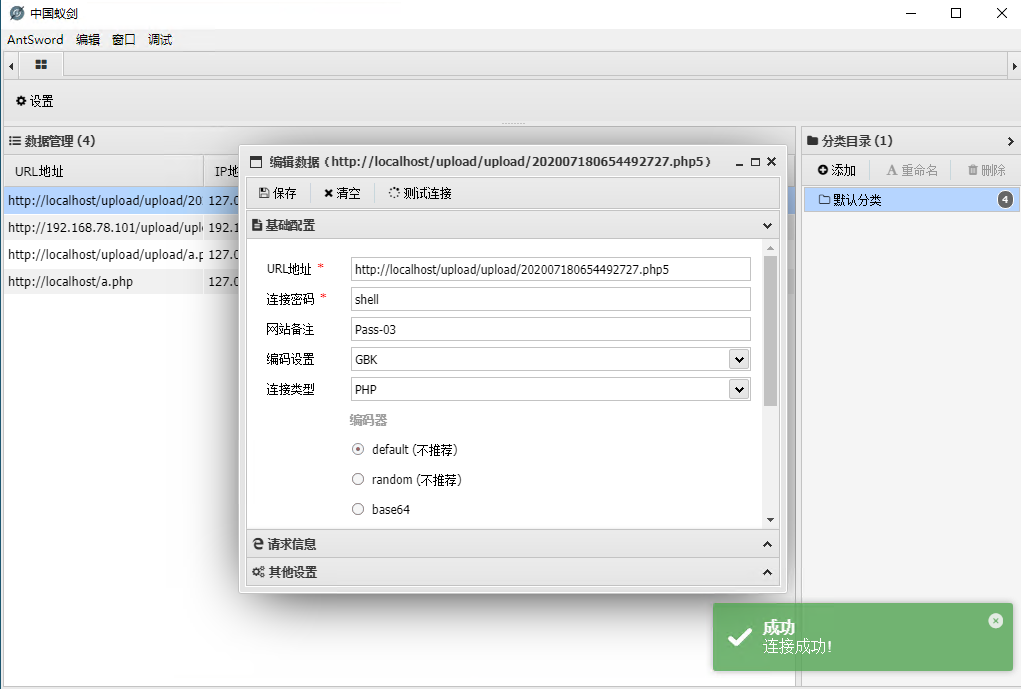1021x689 pixels.
Task: Click the 测试连接 test connection button
Action: point(420,193)
